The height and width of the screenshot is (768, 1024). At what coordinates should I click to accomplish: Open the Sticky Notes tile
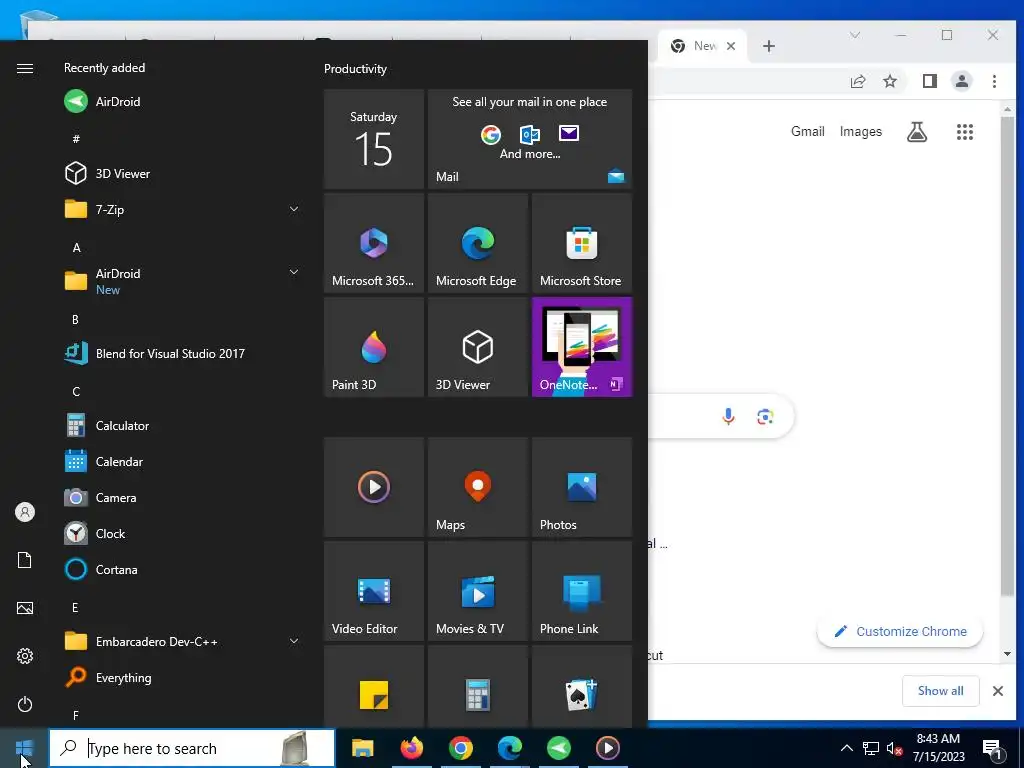click(x=374, y=687)
